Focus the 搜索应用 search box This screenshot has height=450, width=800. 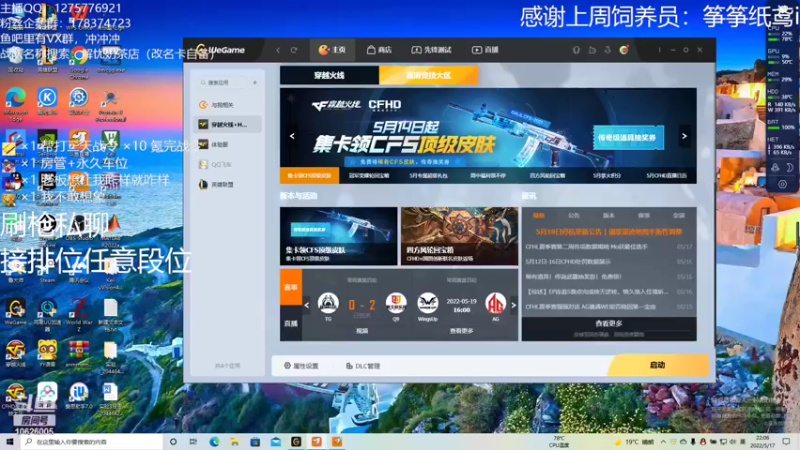pos(222,82)
